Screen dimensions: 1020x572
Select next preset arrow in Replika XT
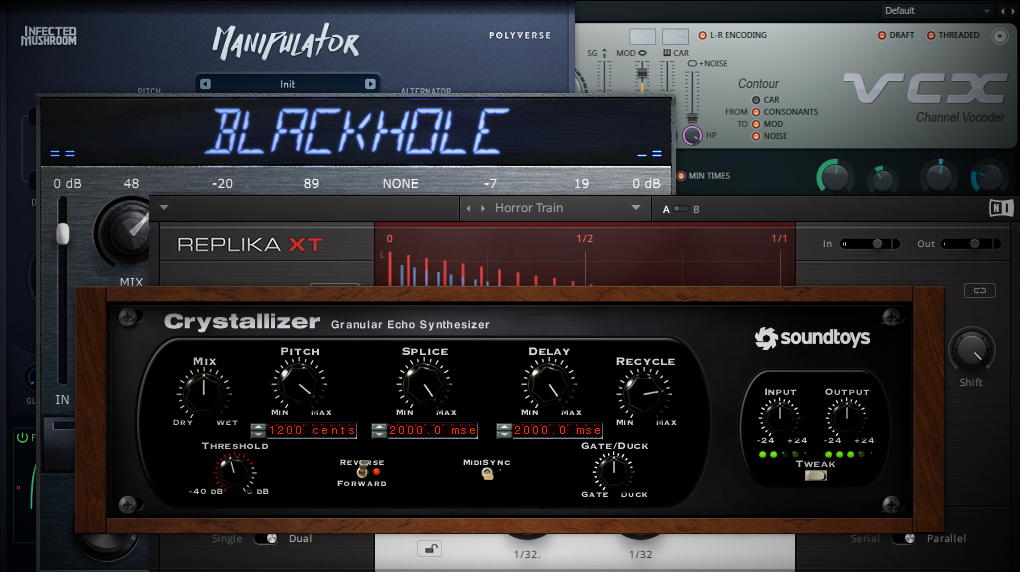click(483, 208)
